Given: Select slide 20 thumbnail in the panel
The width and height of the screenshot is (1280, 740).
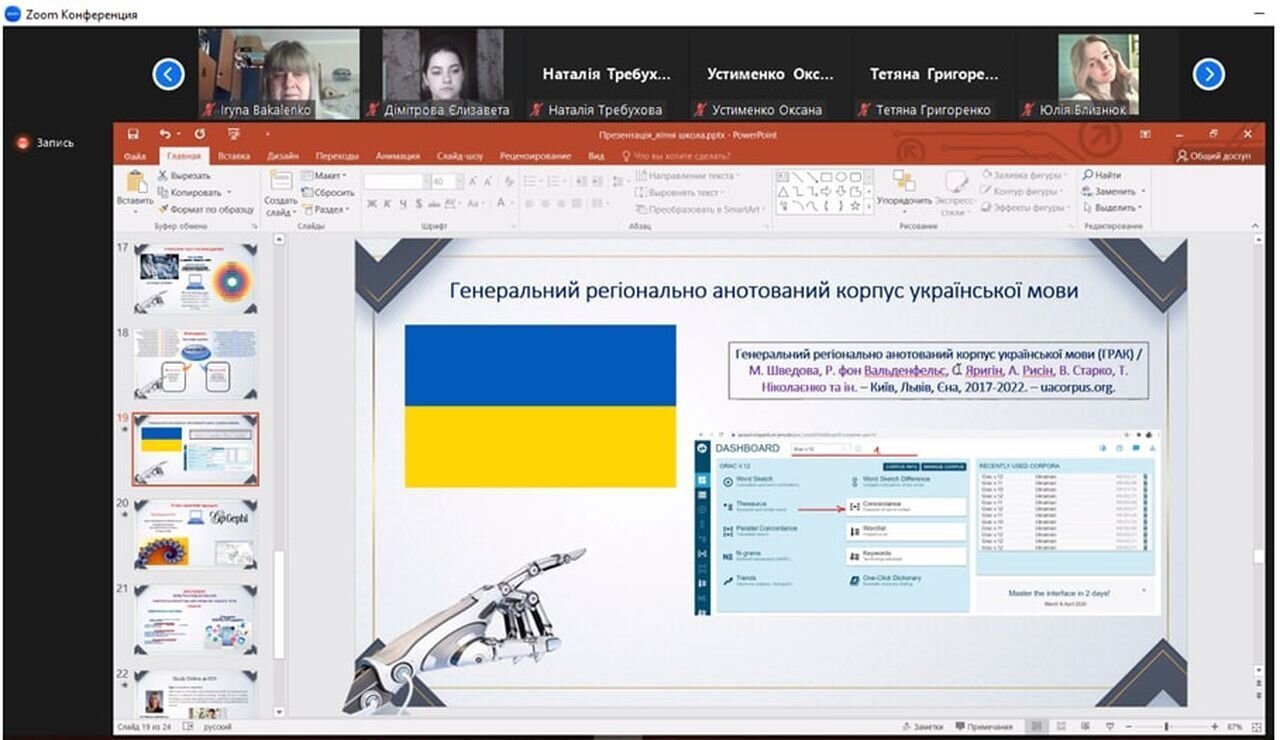Looking at the screenshot, I should tap(196, 533).
